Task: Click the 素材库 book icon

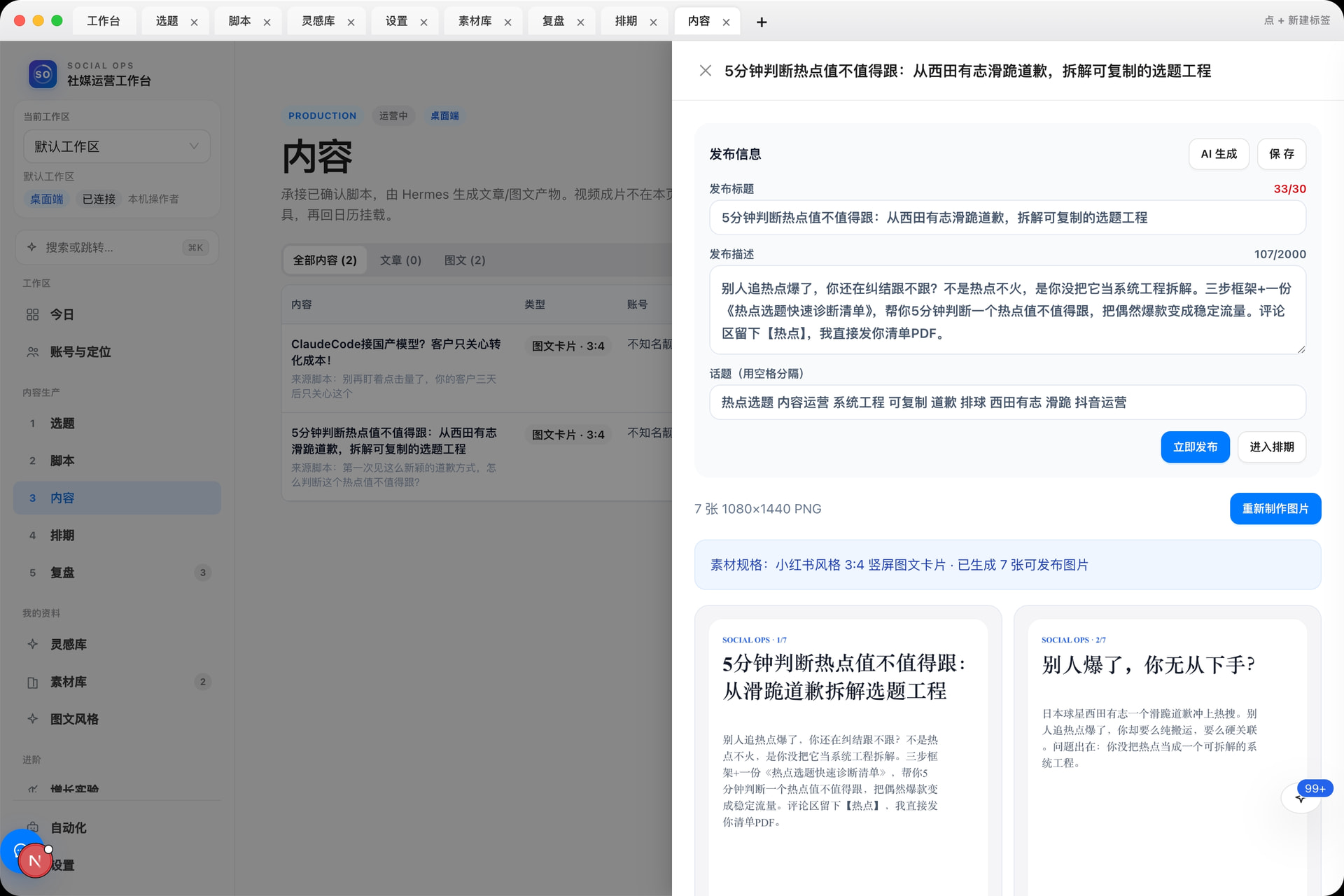Action: tap(32, 682)
